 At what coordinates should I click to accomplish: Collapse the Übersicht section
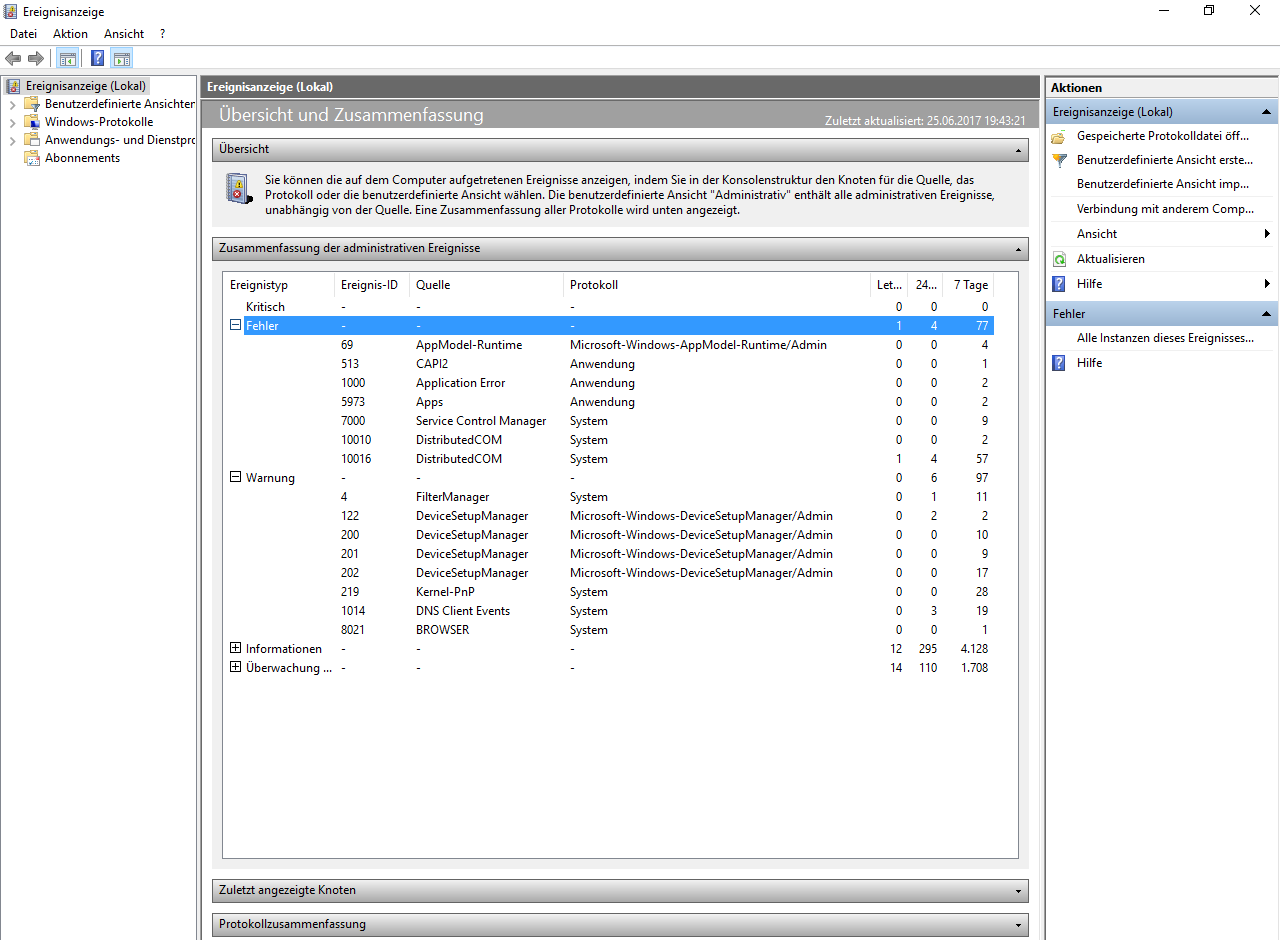pyautogui.click(x=1019, y=149)
